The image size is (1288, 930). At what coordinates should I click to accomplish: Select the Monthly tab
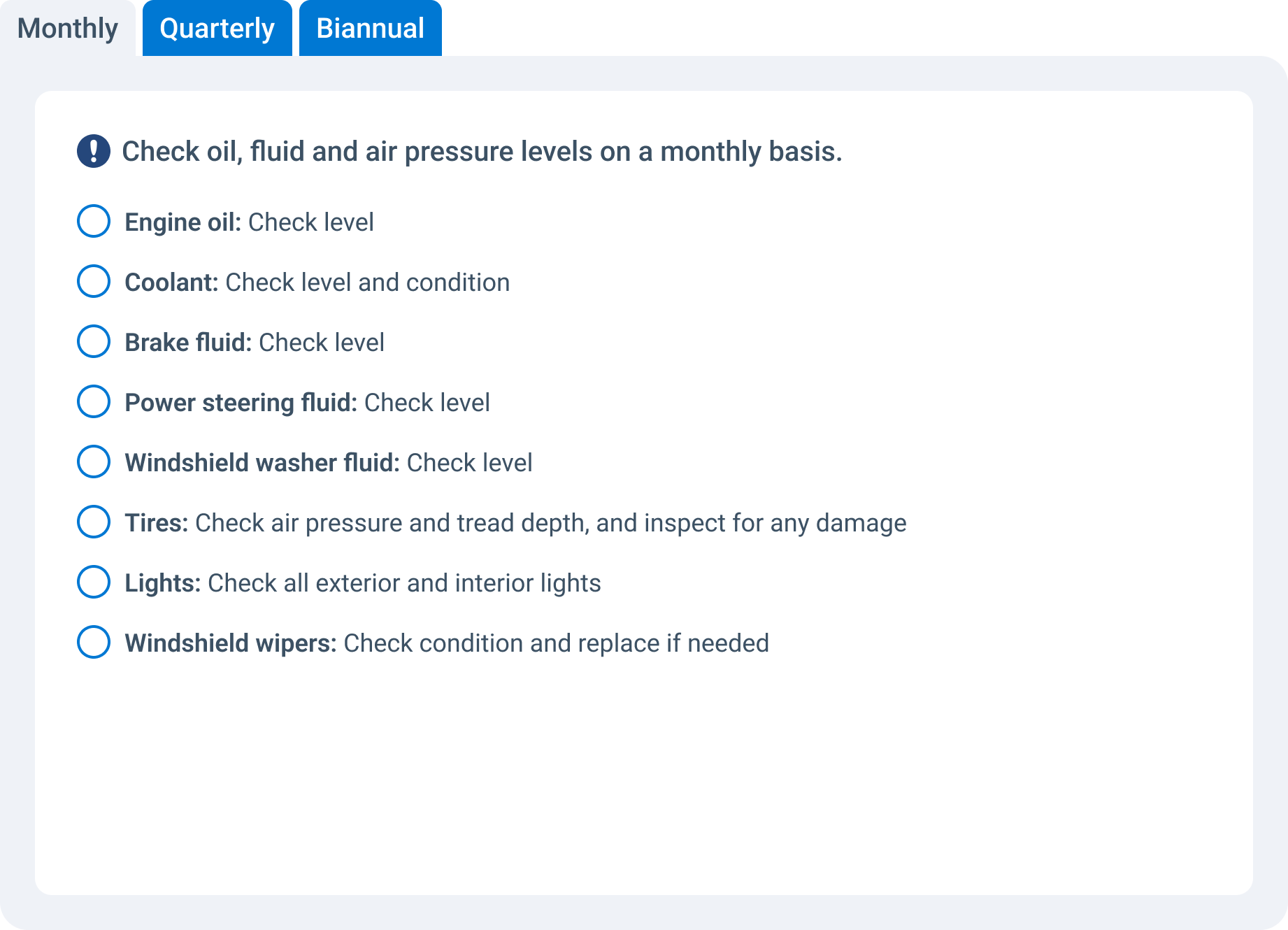tap(68, 28)
